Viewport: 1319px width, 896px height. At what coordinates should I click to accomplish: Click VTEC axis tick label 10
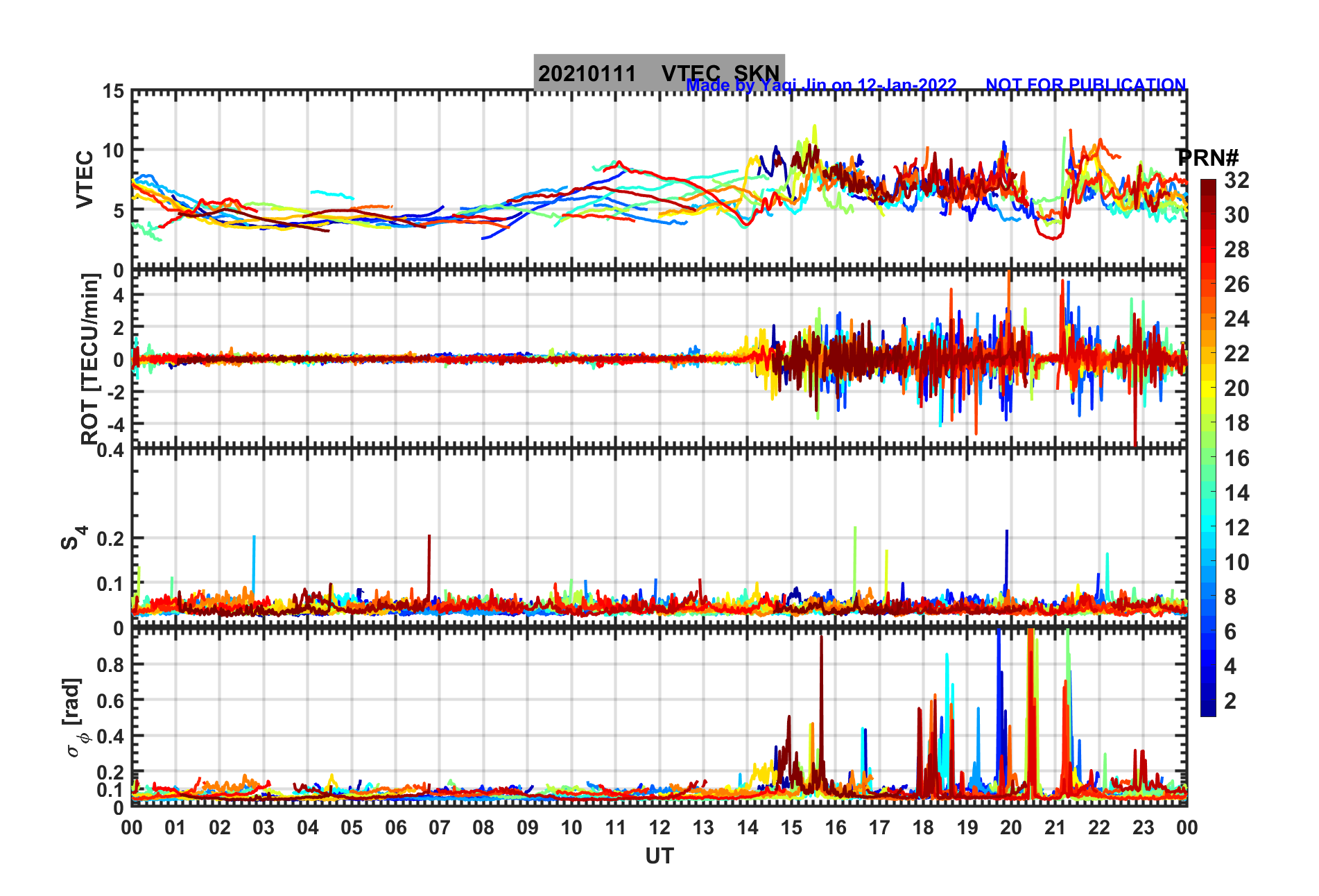113,150
